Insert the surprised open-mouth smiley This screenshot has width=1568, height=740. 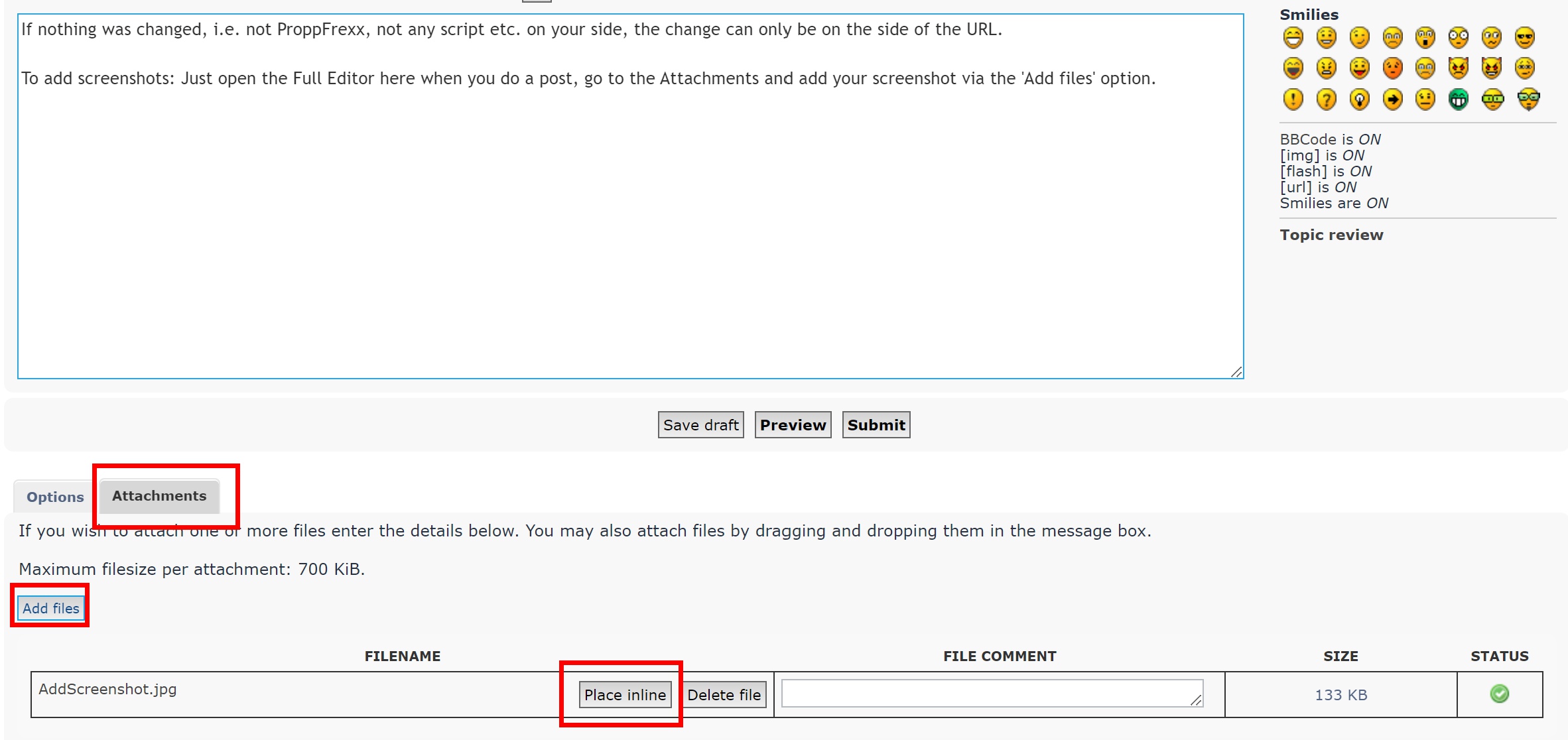tap(1425, 37)
